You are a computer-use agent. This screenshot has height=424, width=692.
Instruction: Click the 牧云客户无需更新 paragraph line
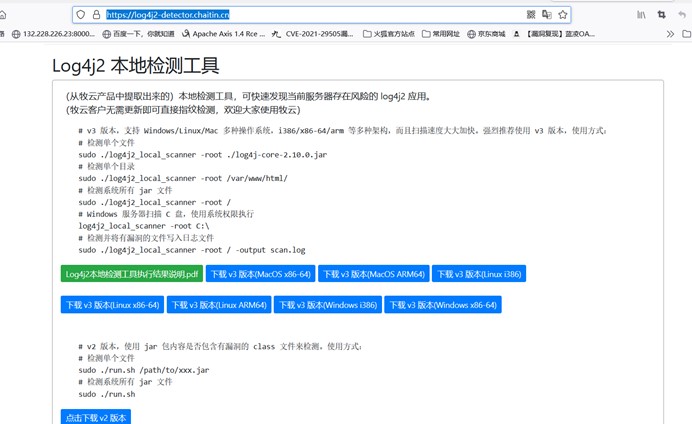[x=183, y=109]
